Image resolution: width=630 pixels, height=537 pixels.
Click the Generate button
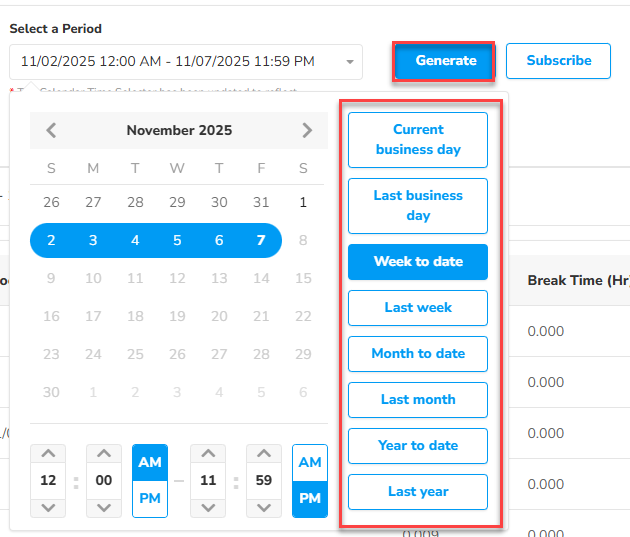(446, 61)
